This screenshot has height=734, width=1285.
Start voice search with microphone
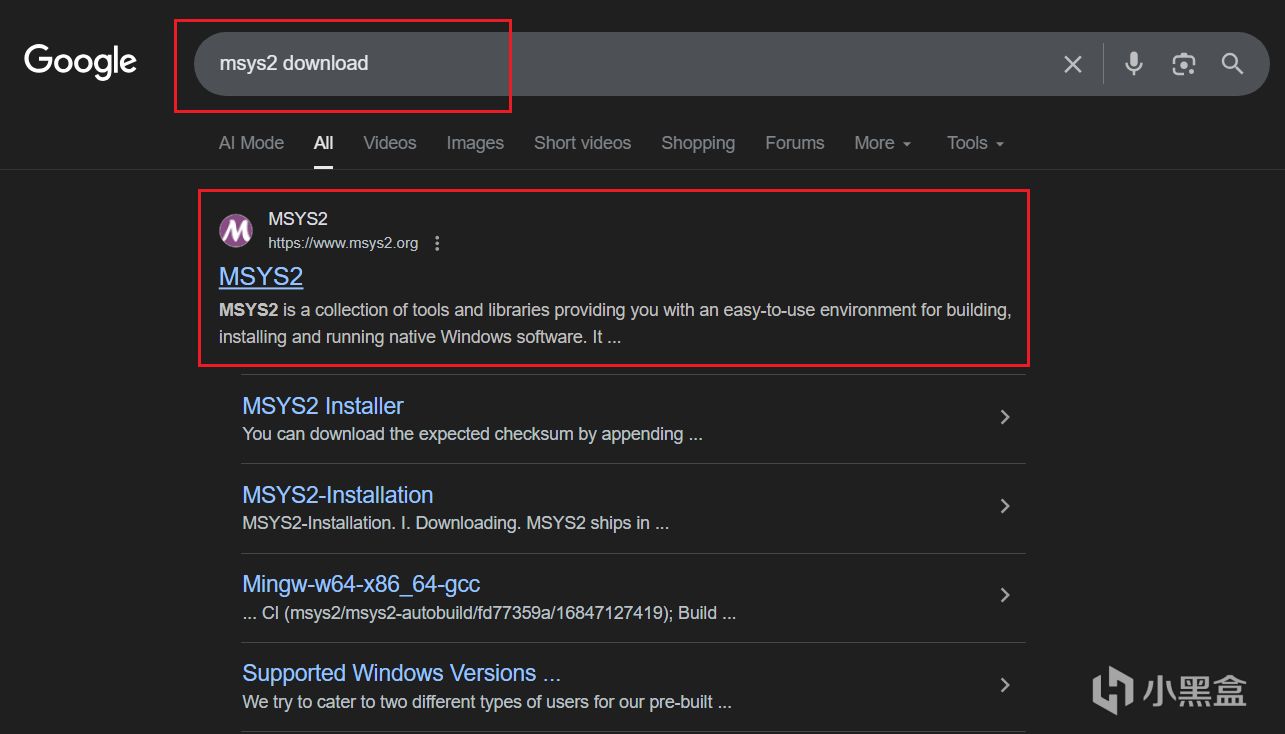tap(1133, 64)
